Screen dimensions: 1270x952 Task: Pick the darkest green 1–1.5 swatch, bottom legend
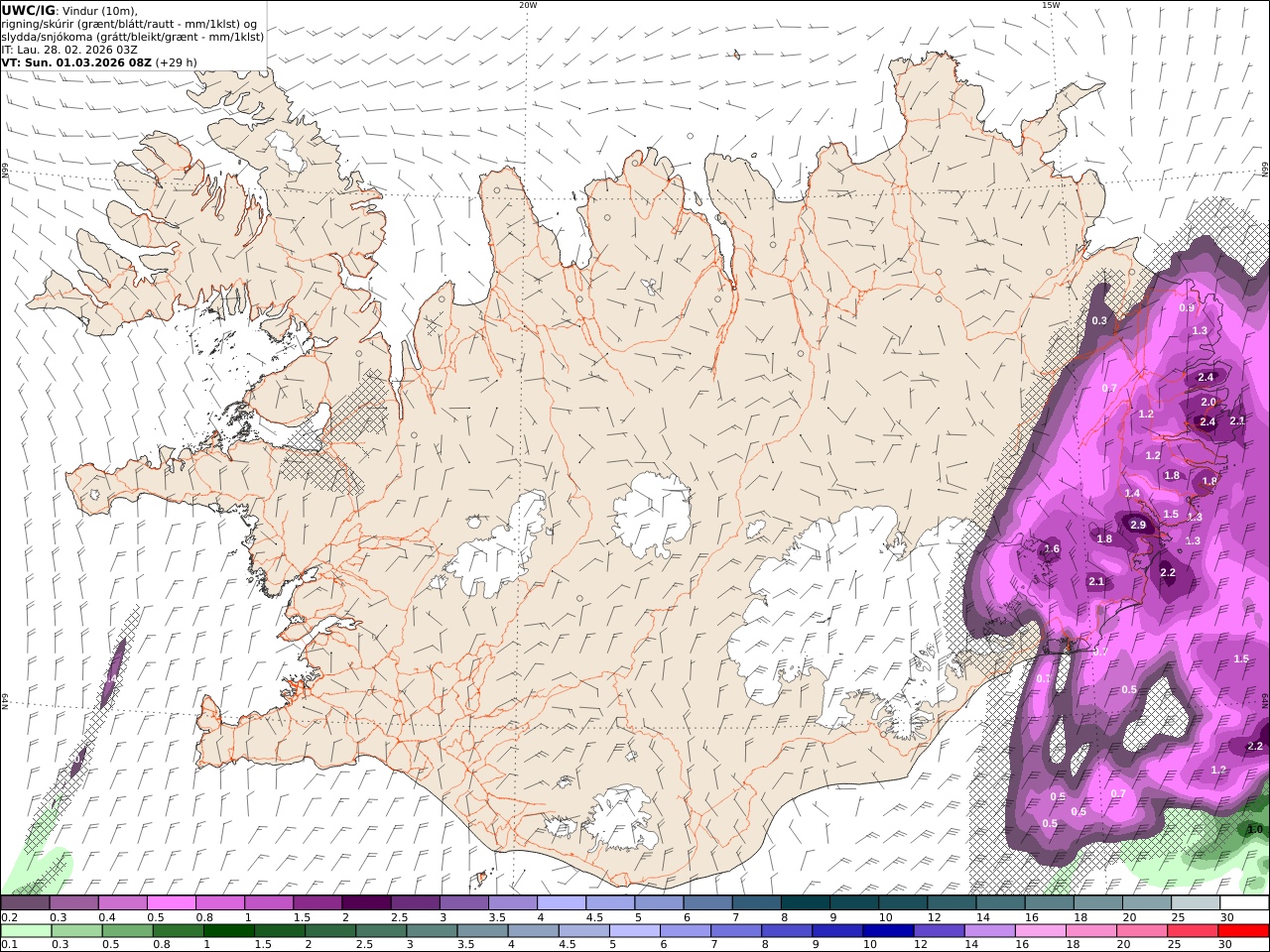pos(228,931)
